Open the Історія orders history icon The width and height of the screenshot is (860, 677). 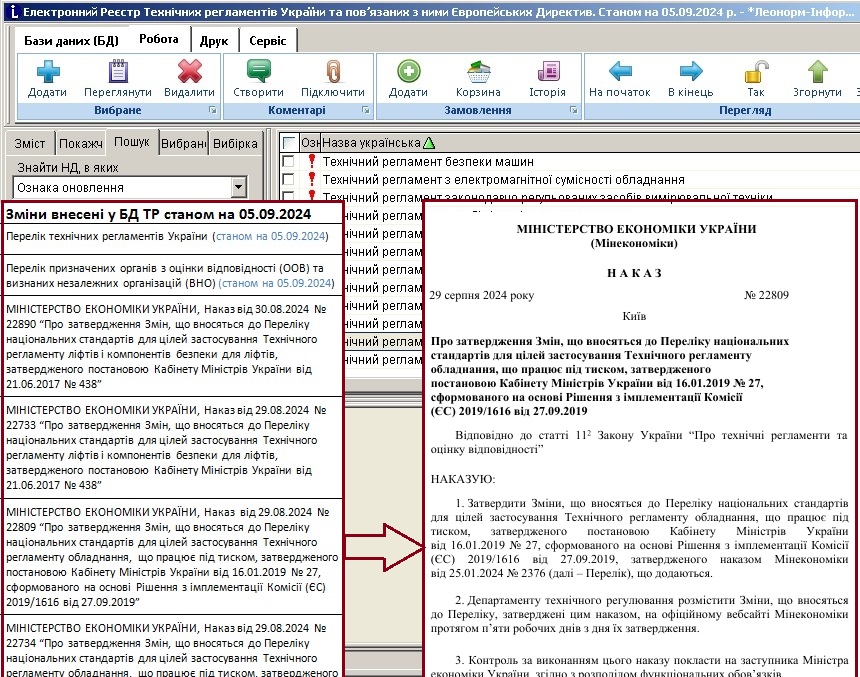point(548,72)
